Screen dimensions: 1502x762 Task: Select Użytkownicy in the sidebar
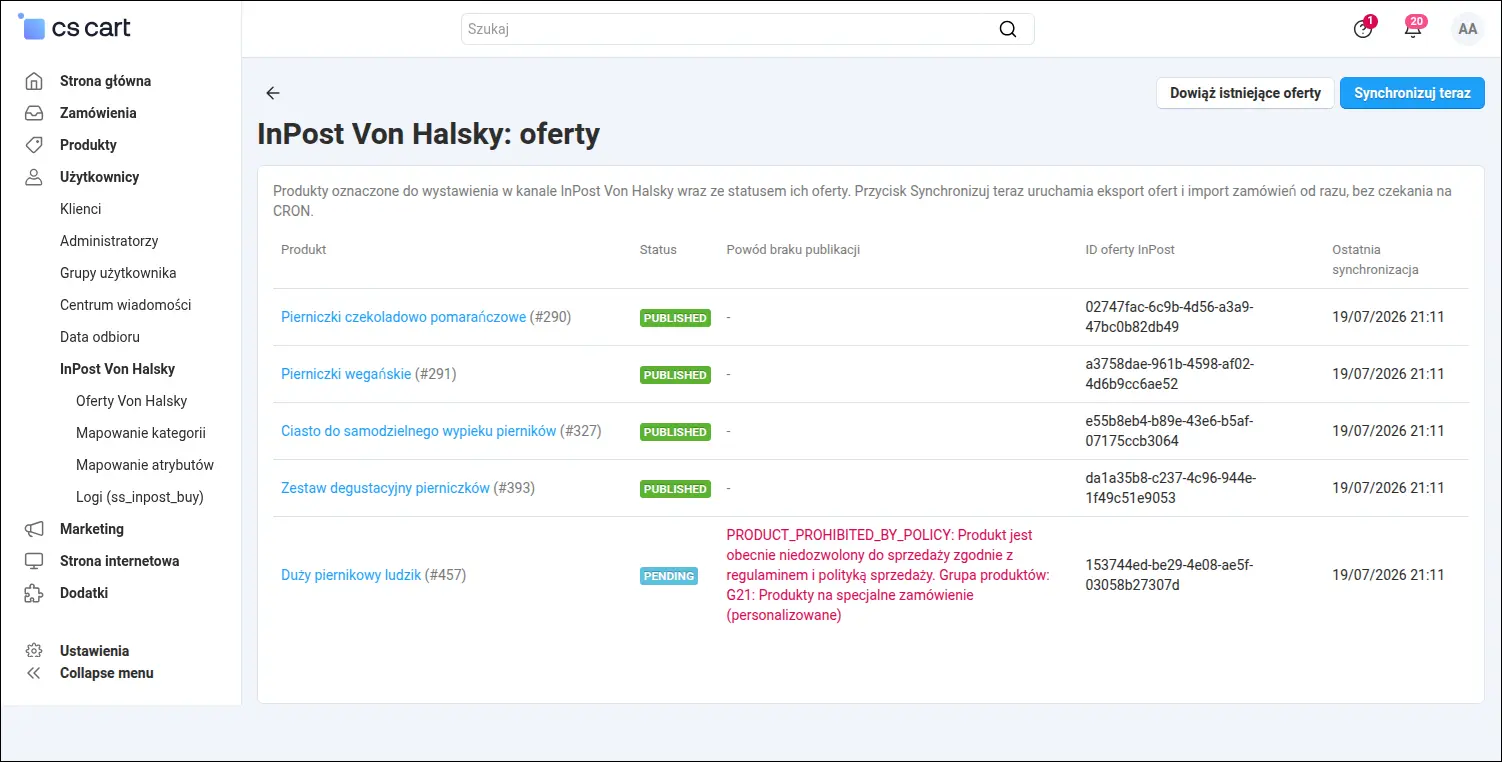coord(99,177)
